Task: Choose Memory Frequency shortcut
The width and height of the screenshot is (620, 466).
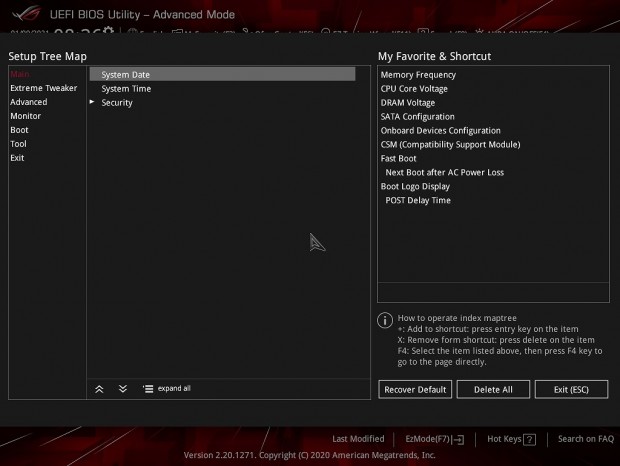Action: click(x=418, y=75)
